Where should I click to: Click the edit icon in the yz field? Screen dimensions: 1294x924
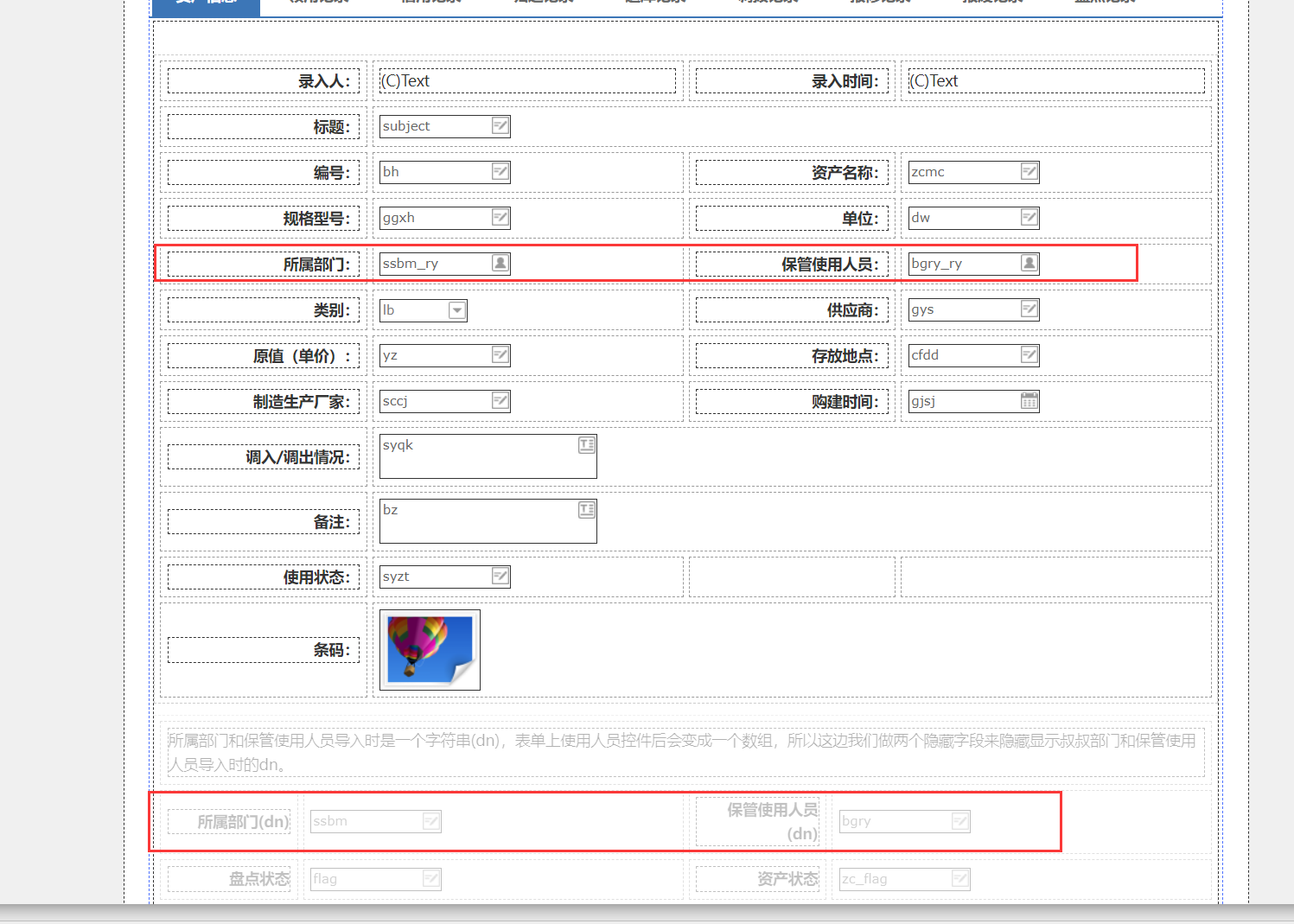coord(500,355)
